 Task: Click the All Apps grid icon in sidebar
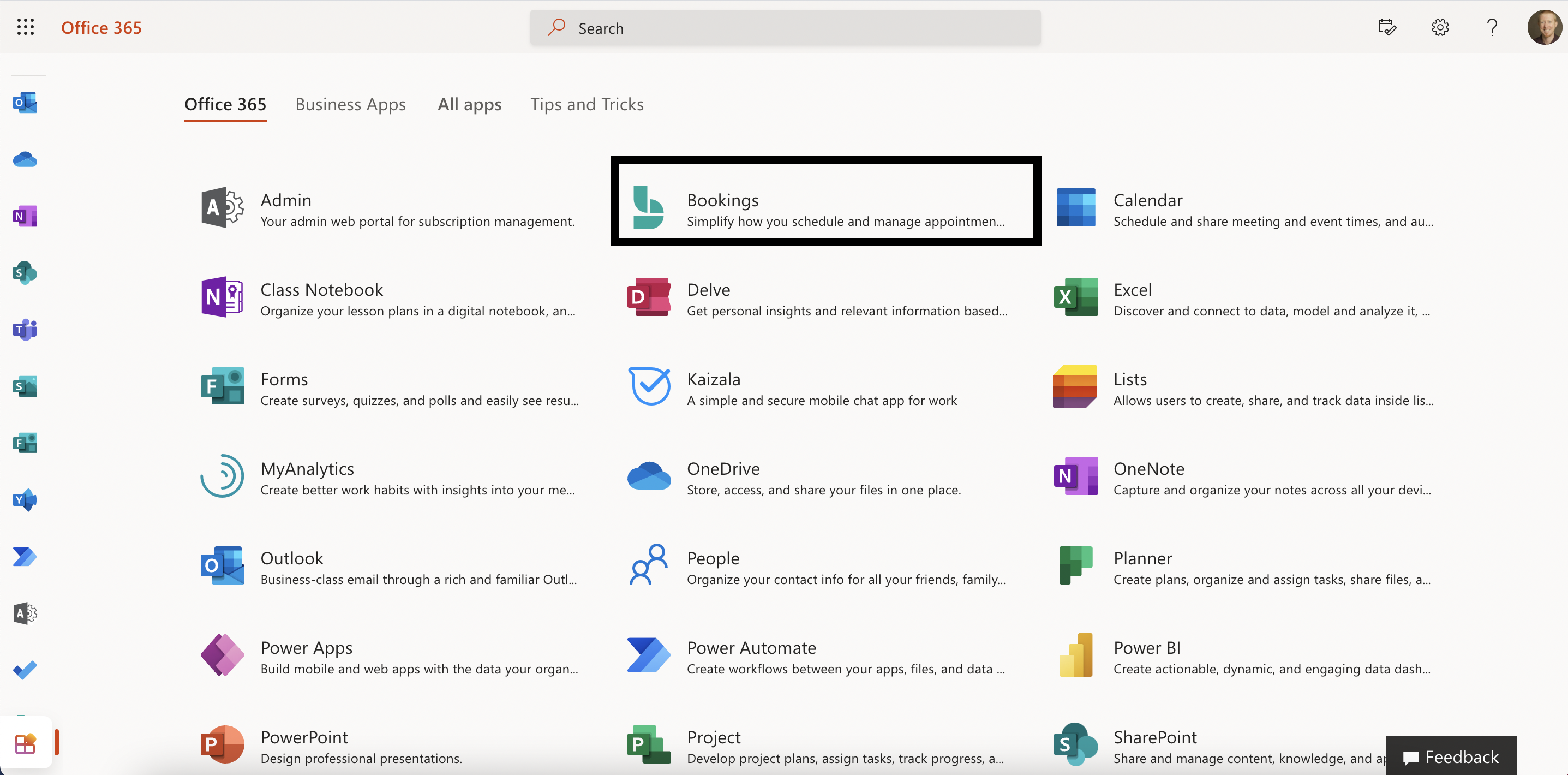25,743
